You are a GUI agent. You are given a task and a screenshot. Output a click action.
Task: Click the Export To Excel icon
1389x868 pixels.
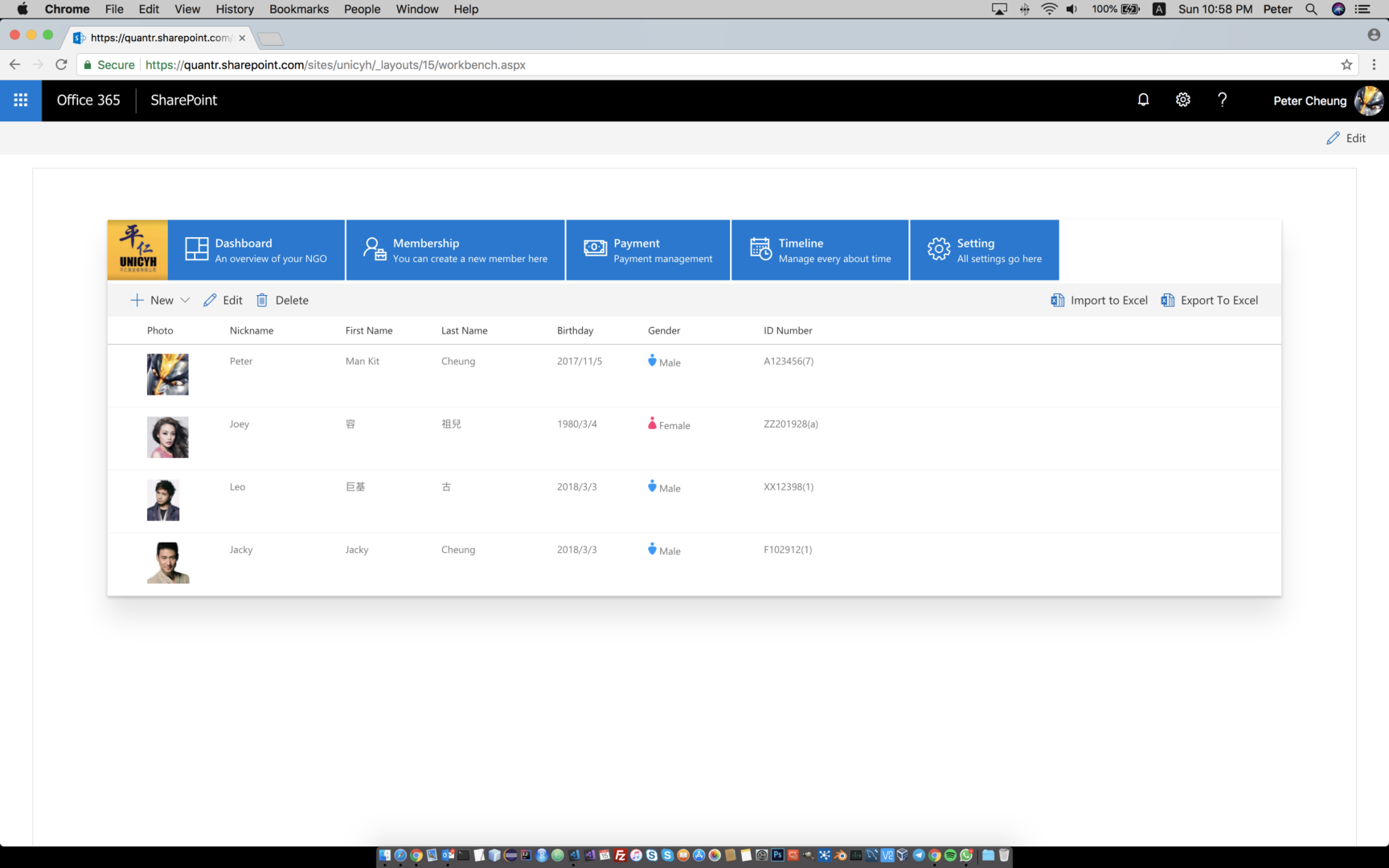pos(1167,300)
